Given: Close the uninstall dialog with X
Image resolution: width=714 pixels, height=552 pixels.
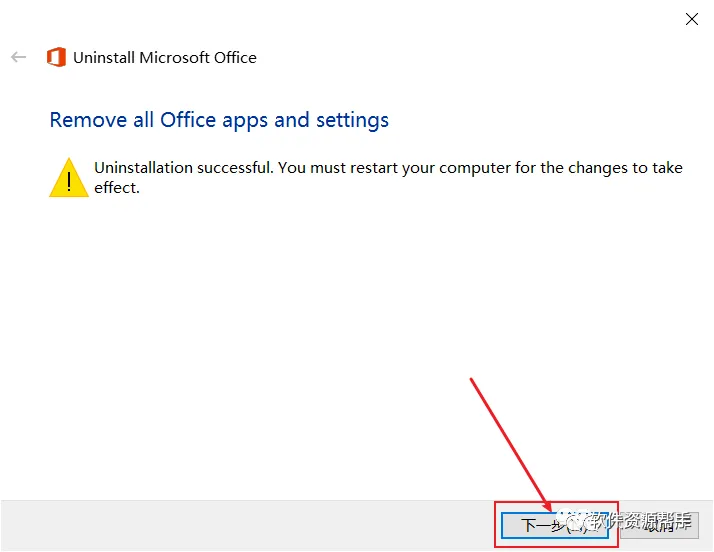Looking at the screenshot, I should tap(691, 19).
